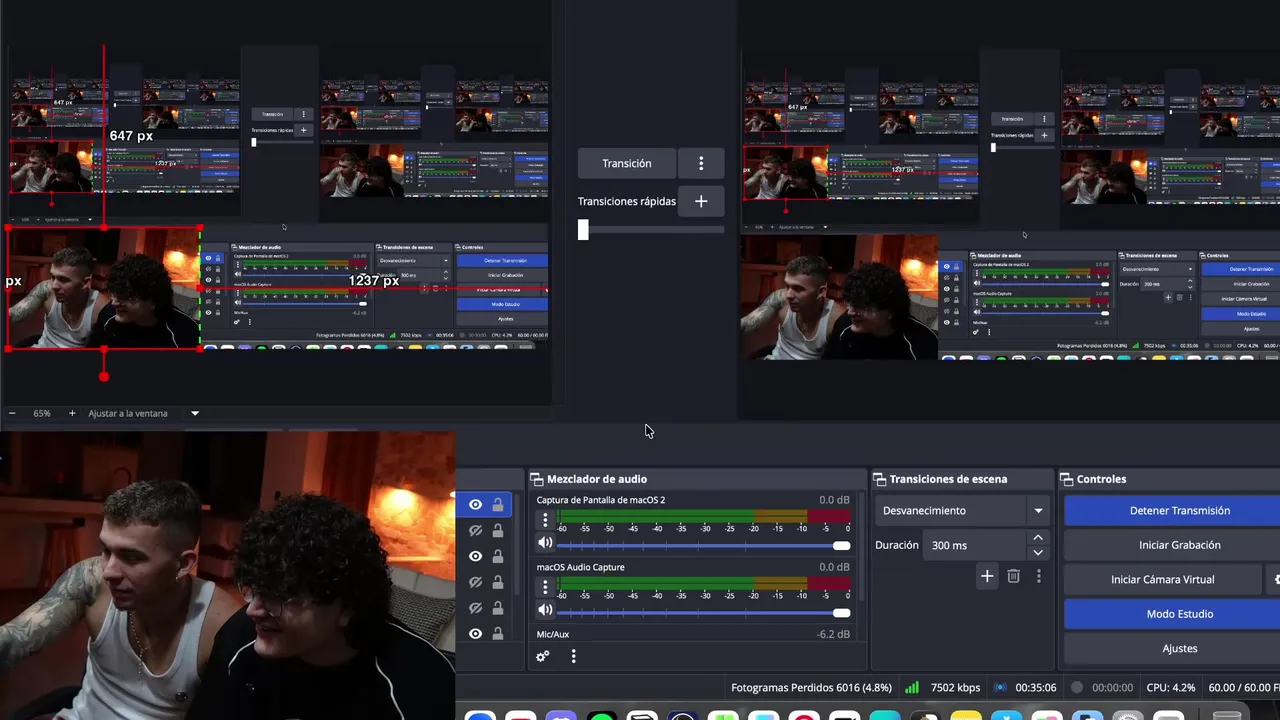
Task: Click the 60.00 / 60.00 FPS status
Action: coord(1244,687)
